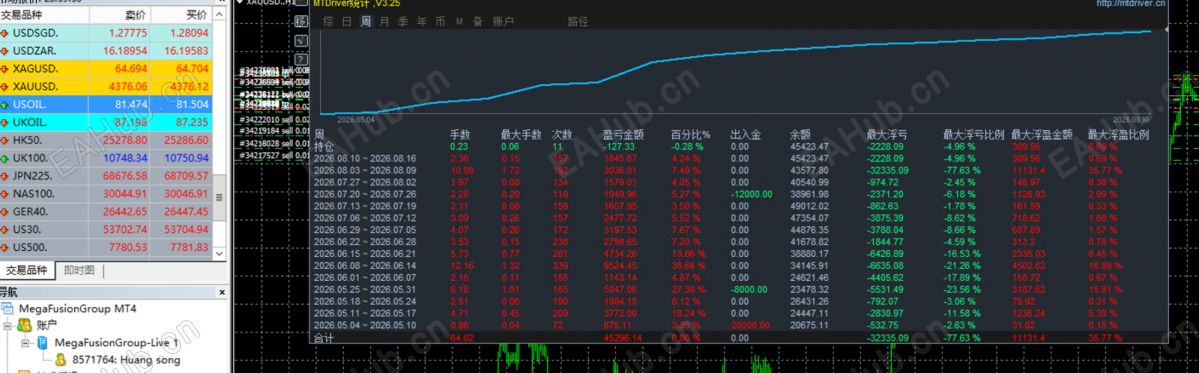Image resolution: width=1199 pixels, height=373 pixels.
Task: Open the 账户 tab in MTDriver panel
Action: pyautogui.click(x=503, y=21)
